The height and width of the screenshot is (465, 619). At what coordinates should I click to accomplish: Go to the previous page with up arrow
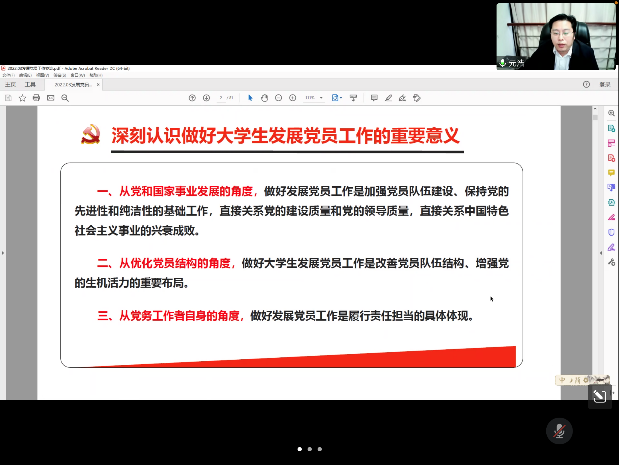192,98
